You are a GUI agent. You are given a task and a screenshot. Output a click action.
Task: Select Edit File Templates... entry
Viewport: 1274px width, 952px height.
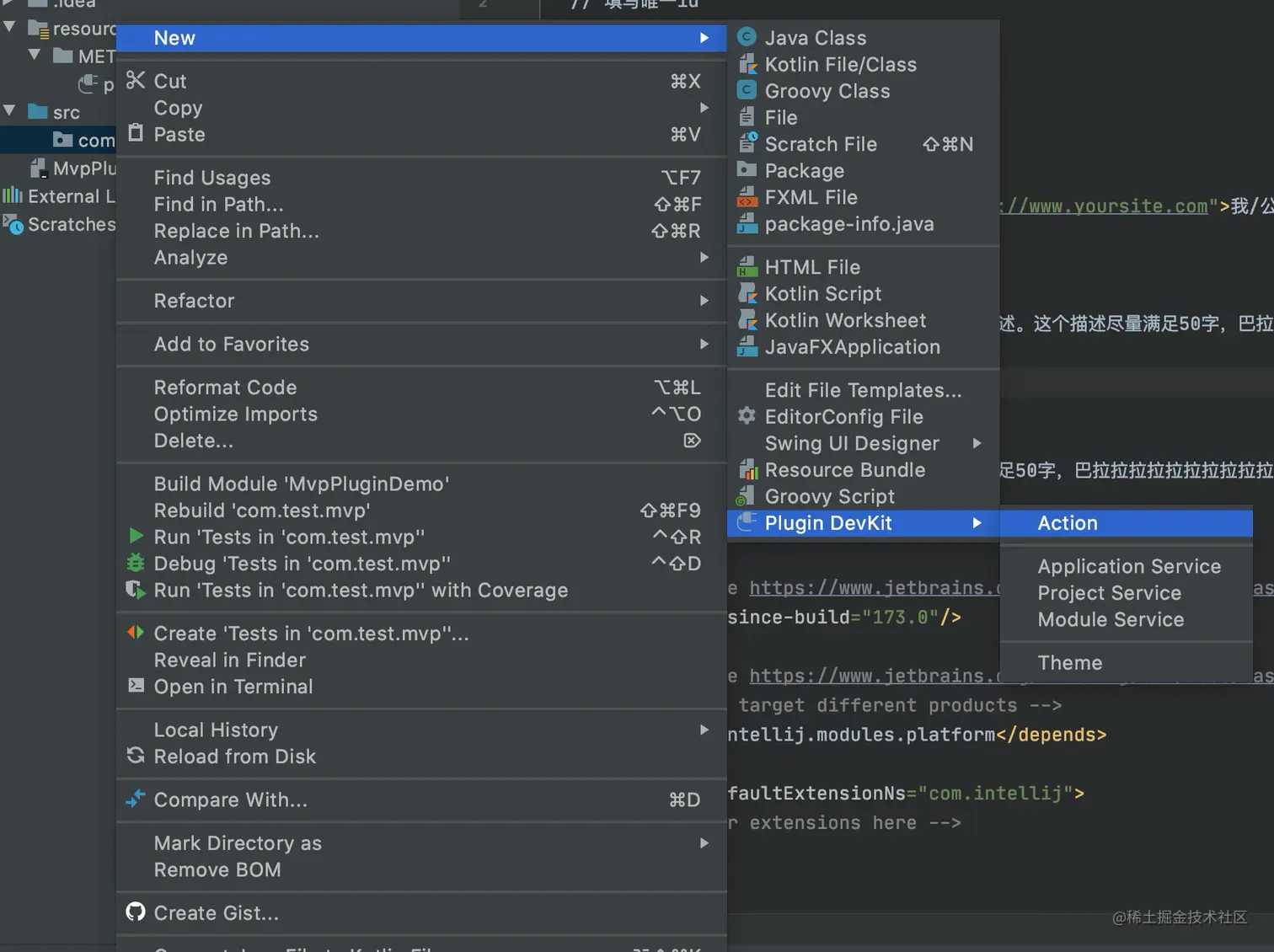pyautogui.click(x=863, y=390)
